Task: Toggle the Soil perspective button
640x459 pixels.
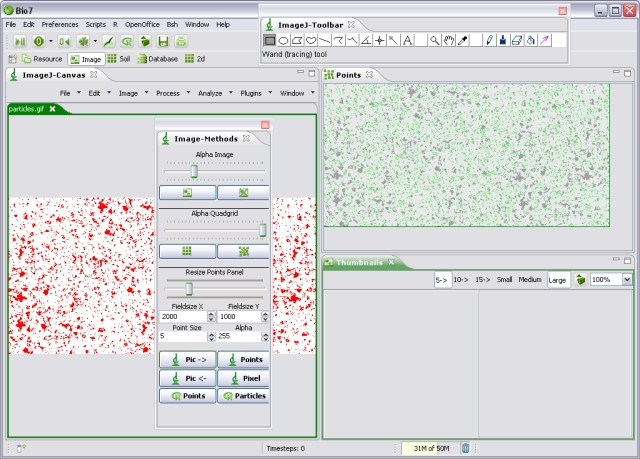Action: (119, 59)
